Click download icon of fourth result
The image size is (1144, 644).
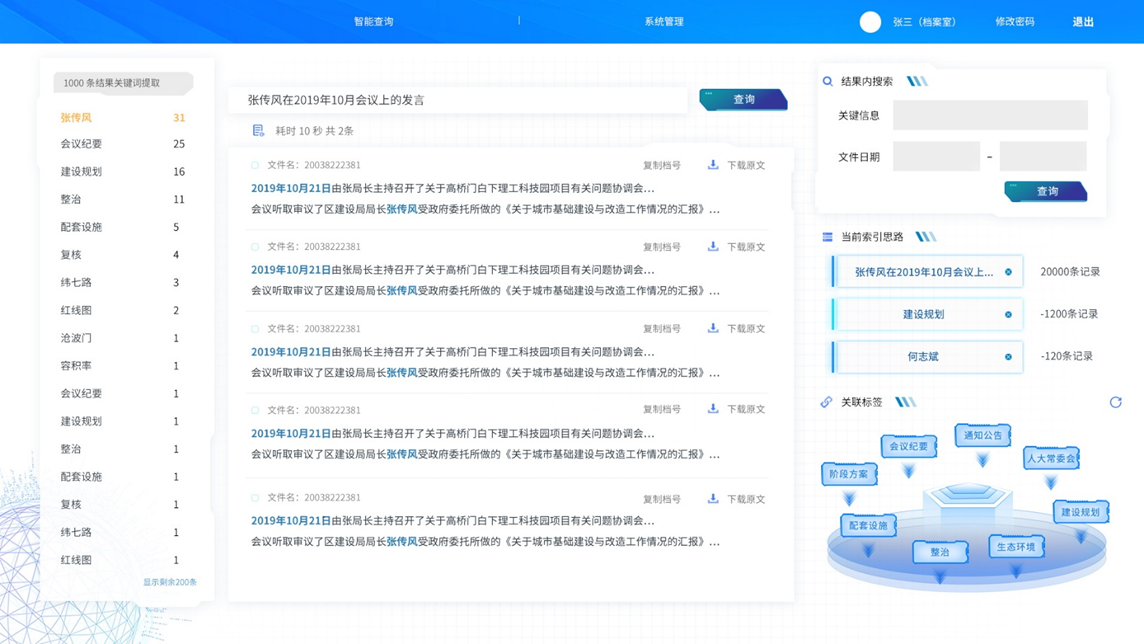[713, 408]
